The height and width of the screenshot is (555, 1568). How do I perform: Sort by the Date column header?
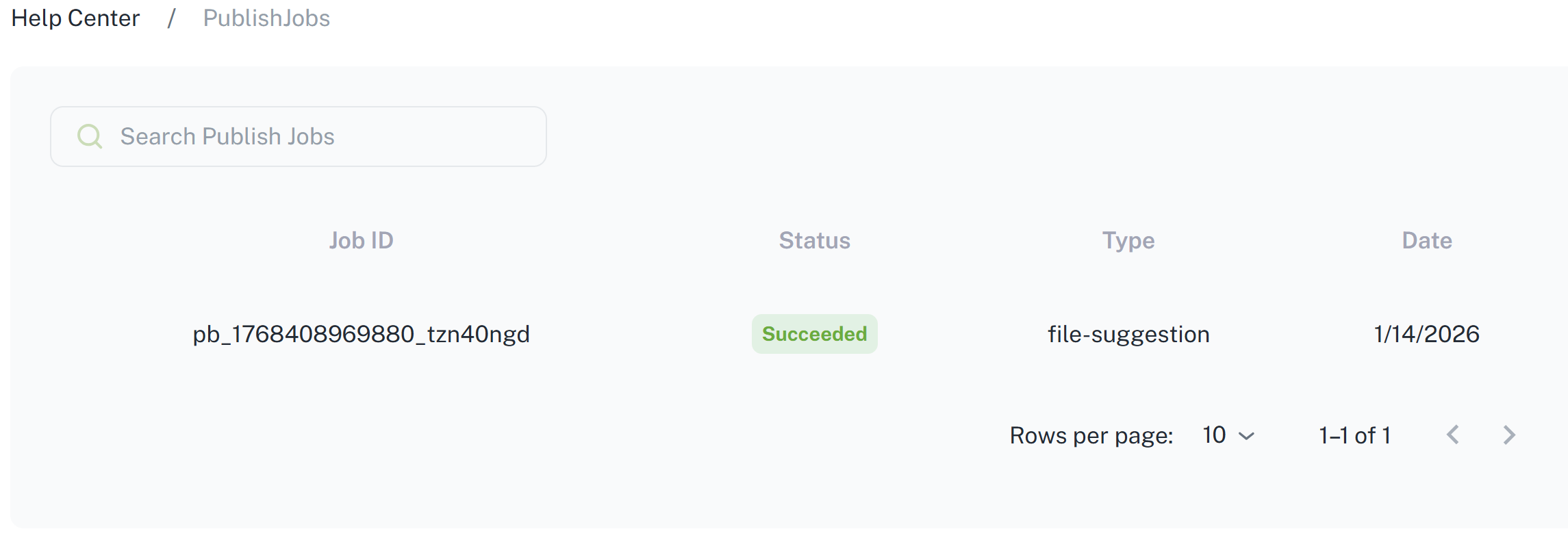coord(1426,240)
